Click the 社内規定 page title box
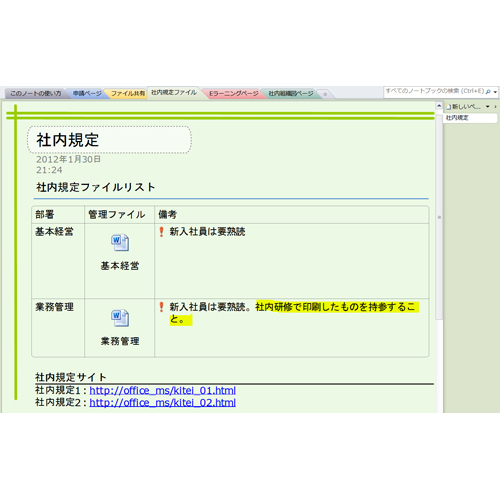The width and height of the screenshot is (500, 500). pyautogui.click(x=109, y=140)
